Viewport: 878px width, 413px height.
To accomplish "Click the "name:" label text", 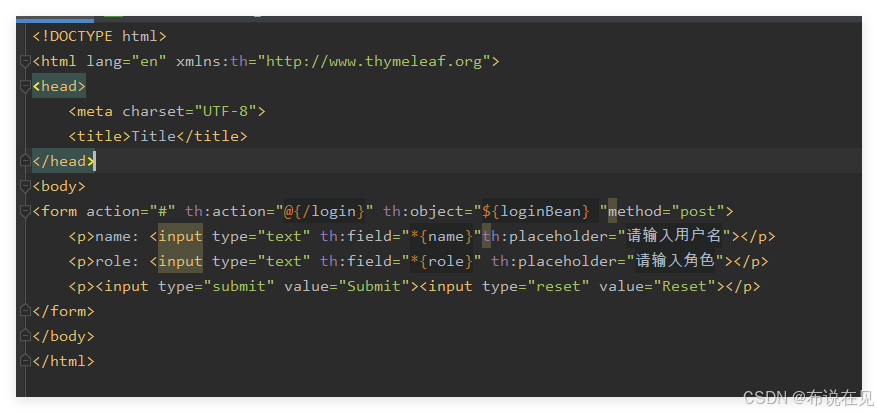I will pos(118,236).
